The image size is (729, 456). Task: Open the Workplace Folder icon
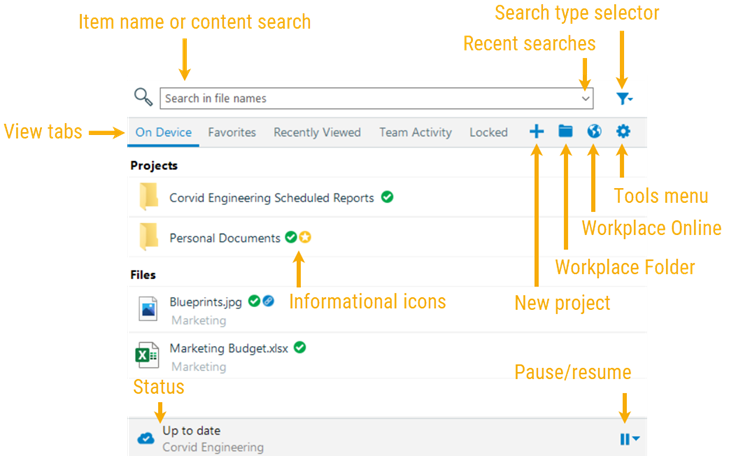[565, 131]
